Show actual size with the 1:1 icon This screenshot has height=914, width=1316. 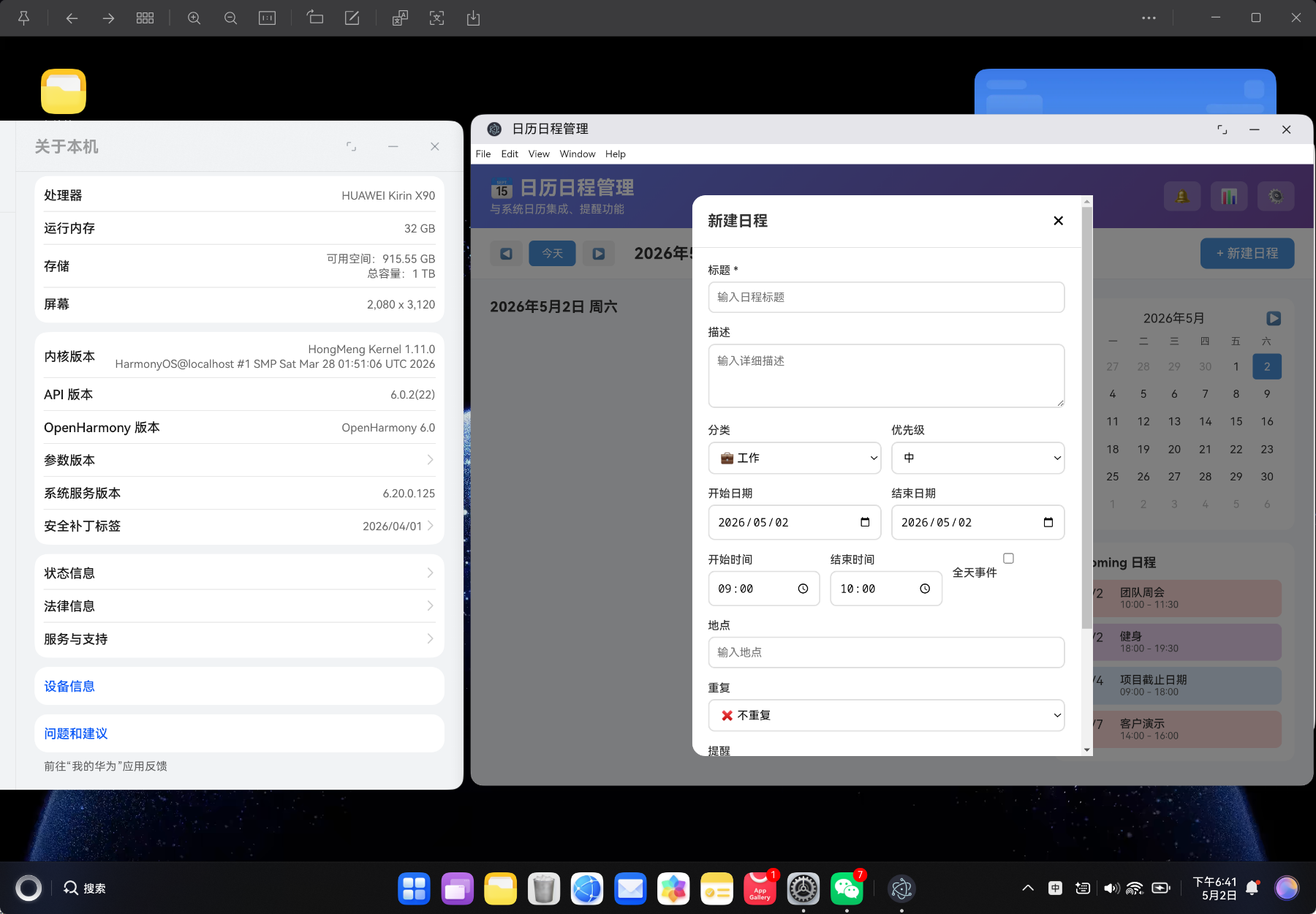pos(267,18)
